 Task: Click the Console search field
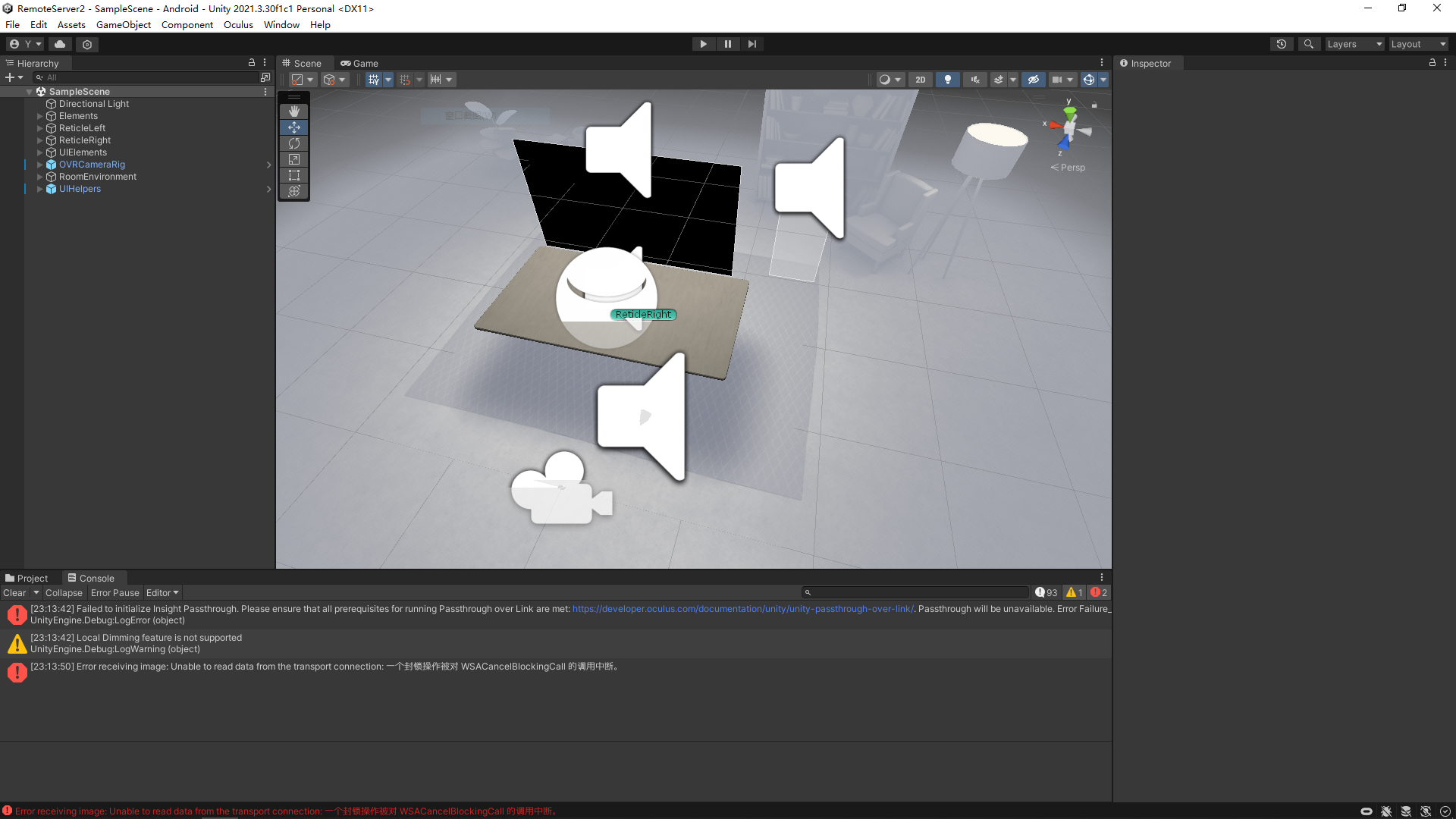click(915, 592)
